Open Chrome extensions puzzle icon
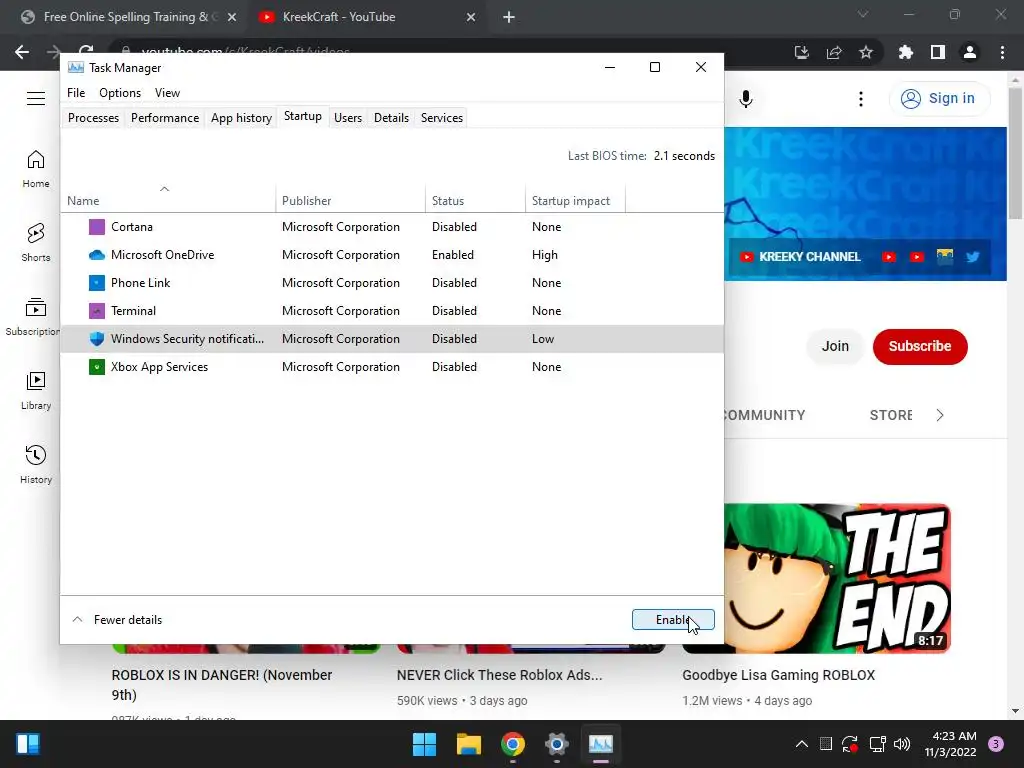The height and width of the screenshot is (768, 1024). 906,52
